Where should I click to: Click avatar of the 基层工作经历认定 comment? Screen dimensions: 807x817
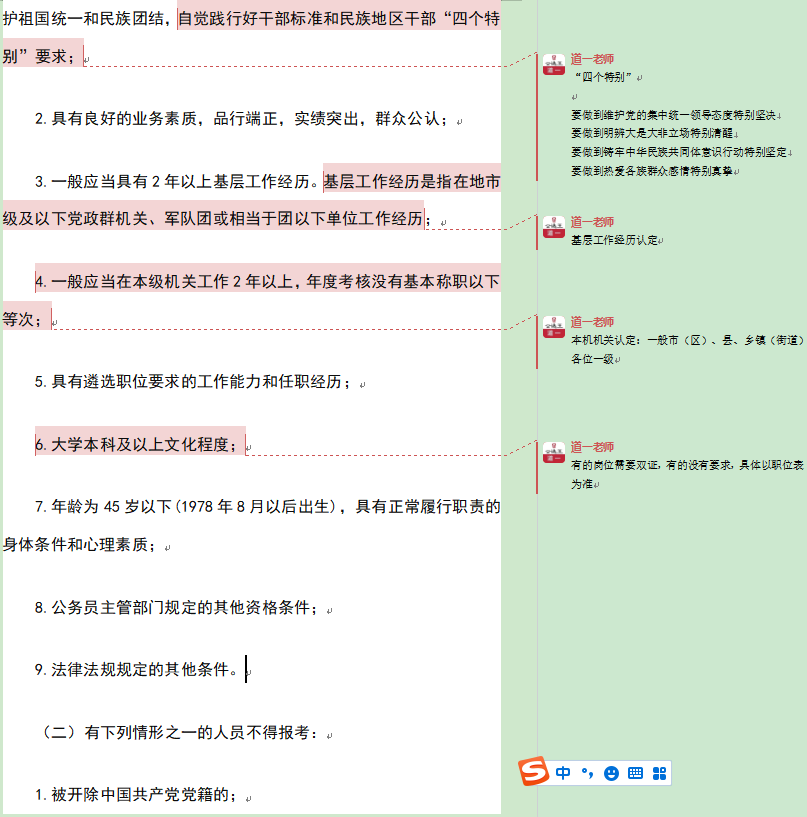coord(554,227)
